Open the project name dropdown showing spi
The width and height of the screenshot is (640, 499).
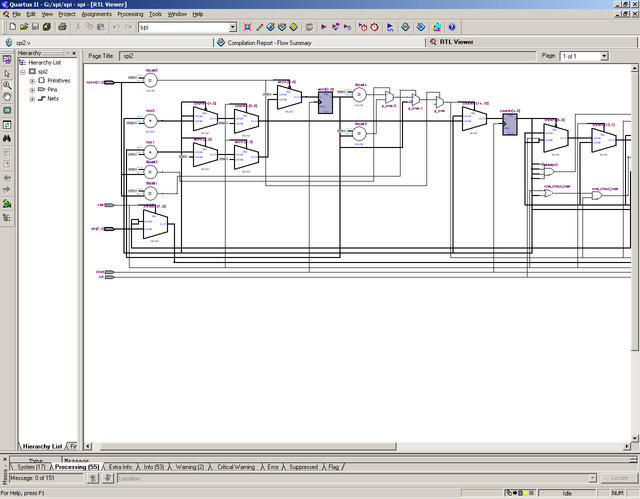click(232, 27)
